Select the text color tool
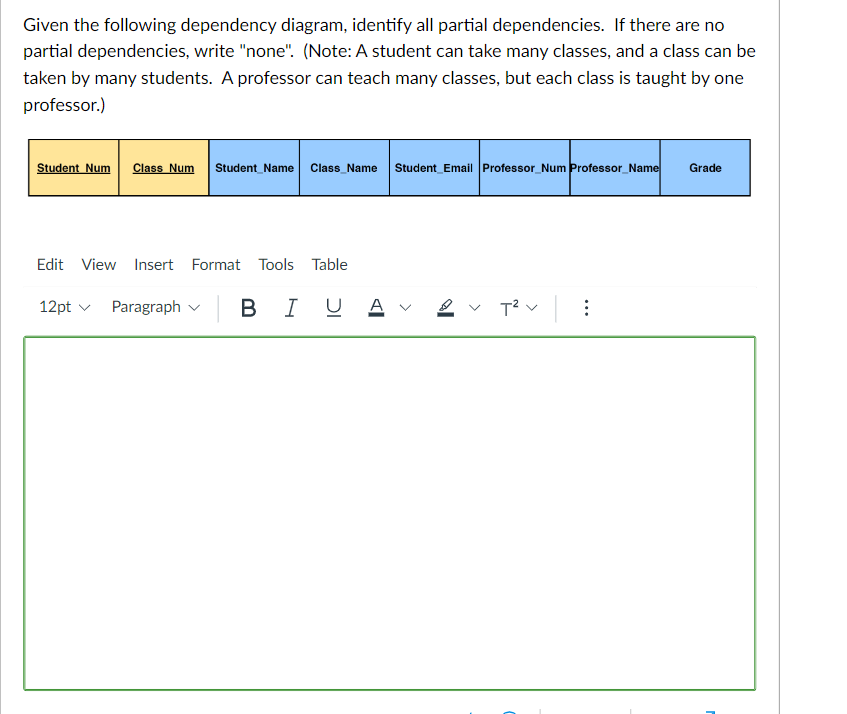Viewport: 847px width, 714px height. [376, 308]
